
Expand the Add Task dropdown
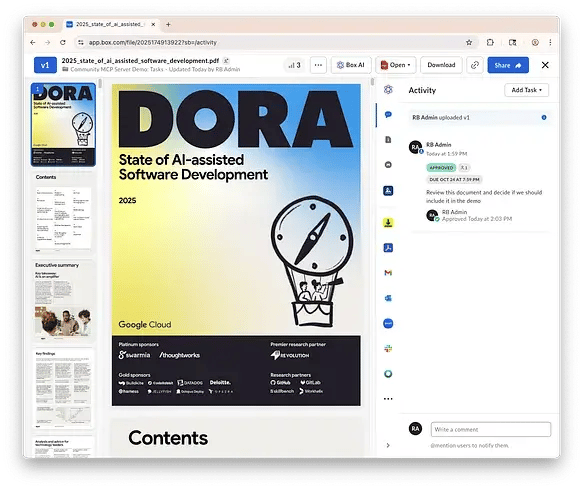pos(526,90)
